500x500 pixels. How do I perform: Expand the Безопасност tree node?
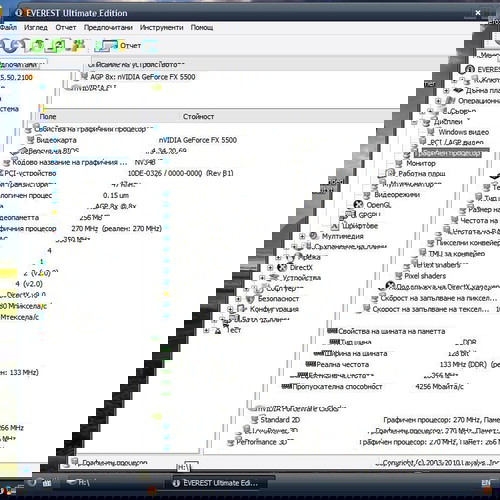pyautogui.click(x=238, y=299)
